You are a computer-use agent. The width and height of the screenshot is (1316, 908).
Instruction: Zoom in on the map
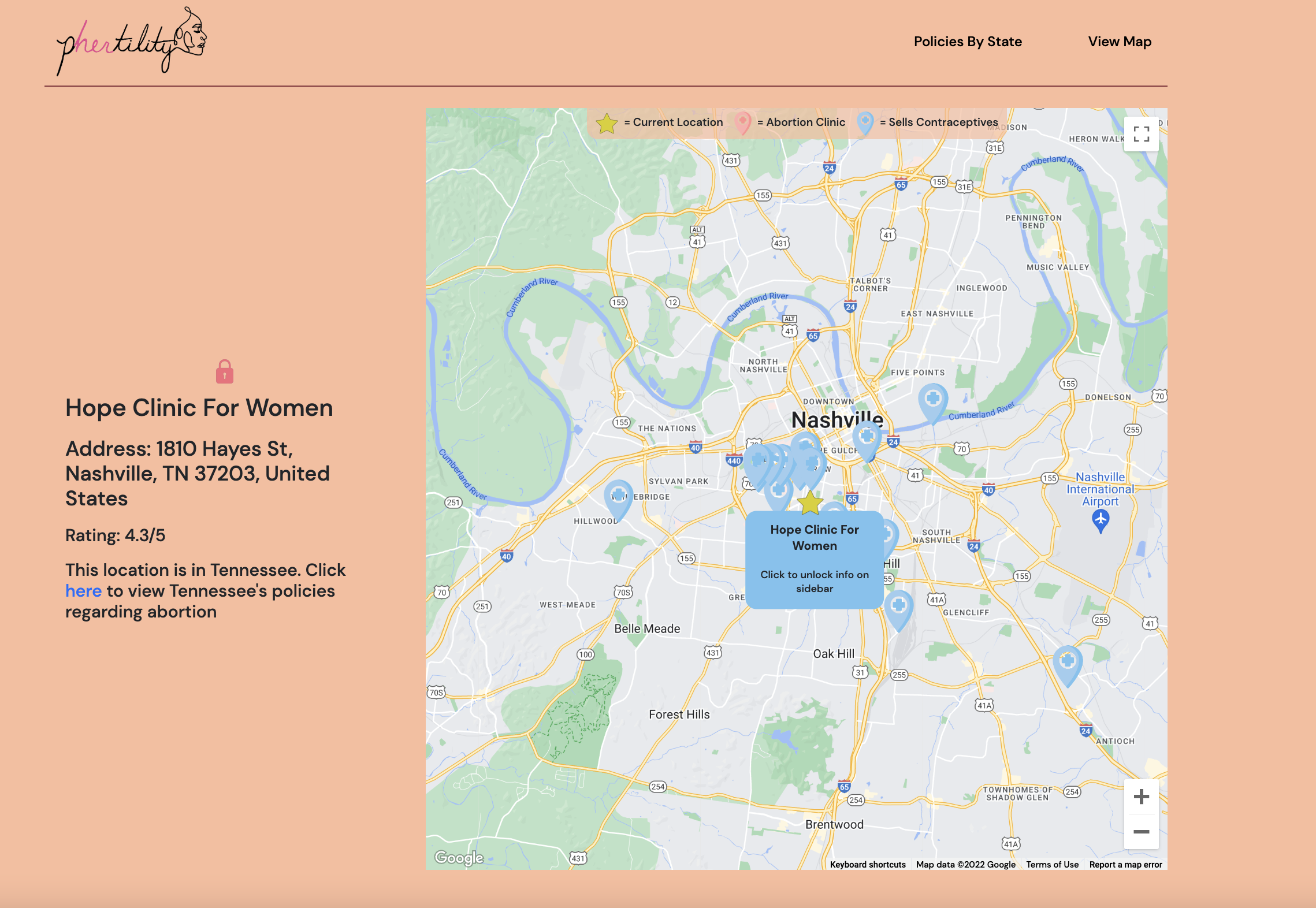[x=1141, y=797]
